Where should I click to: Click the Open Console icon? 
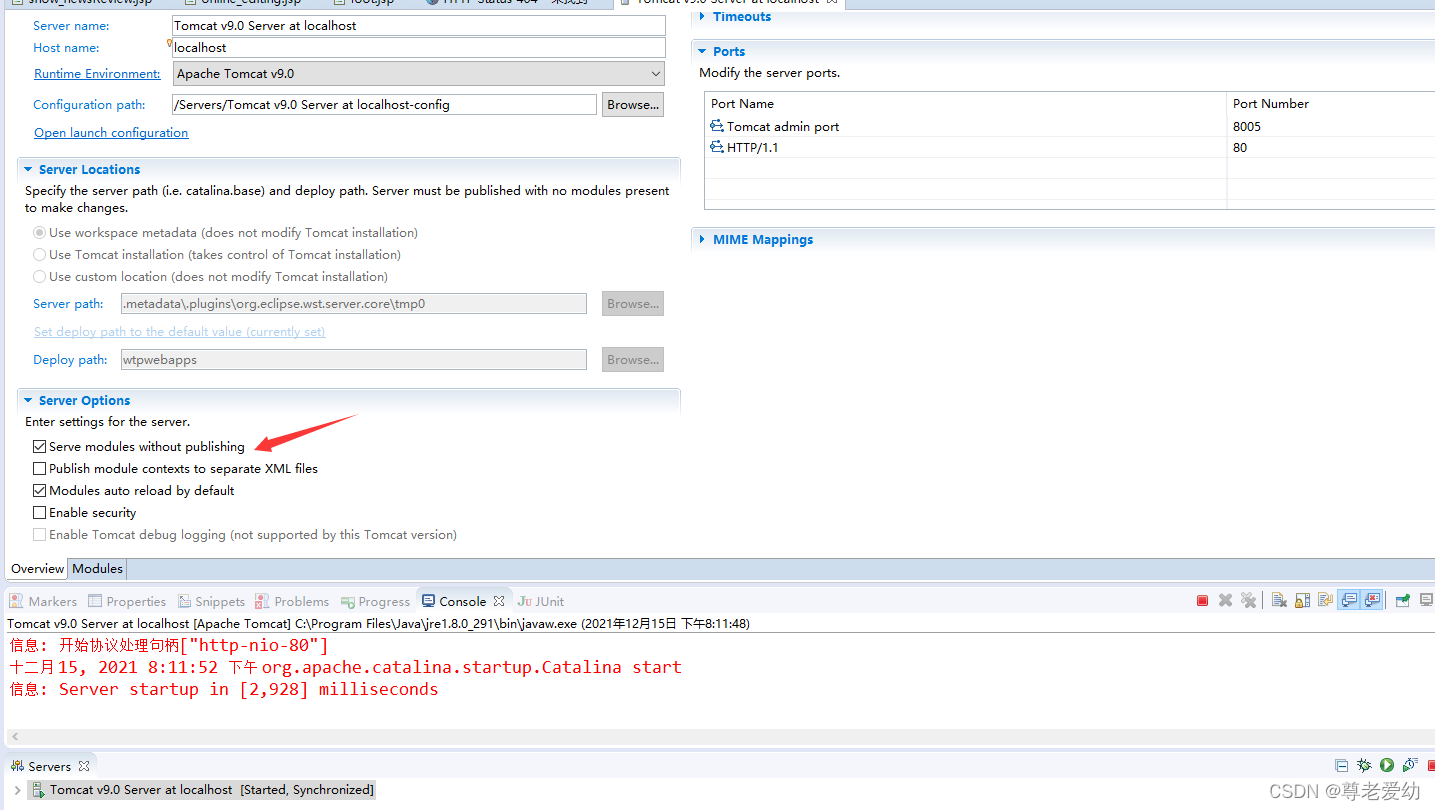(x=1427, y=601)
